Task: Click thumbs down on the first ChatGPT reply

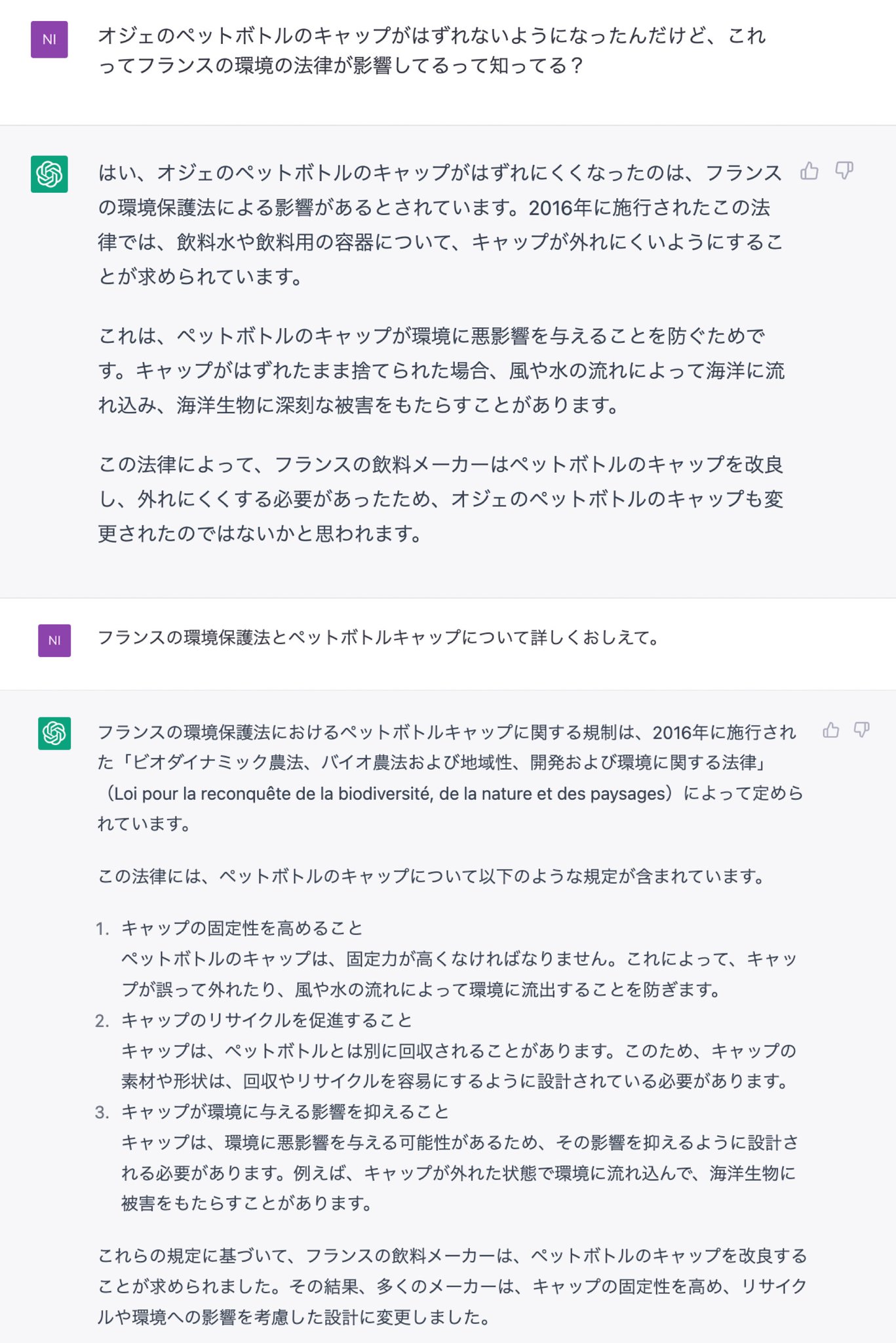Action: 844,171
